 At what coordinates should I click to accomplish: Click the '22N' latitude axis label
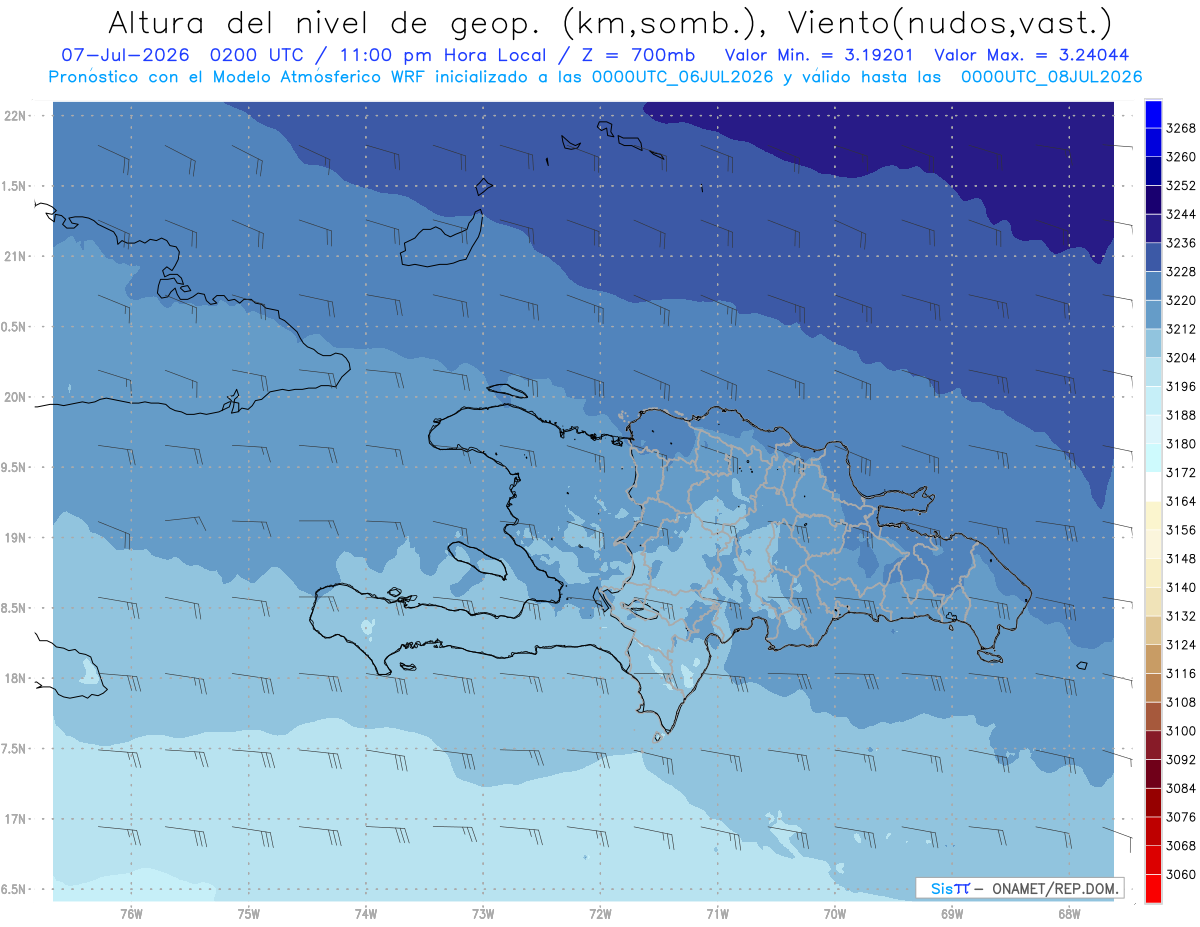[x=16, y=115]
